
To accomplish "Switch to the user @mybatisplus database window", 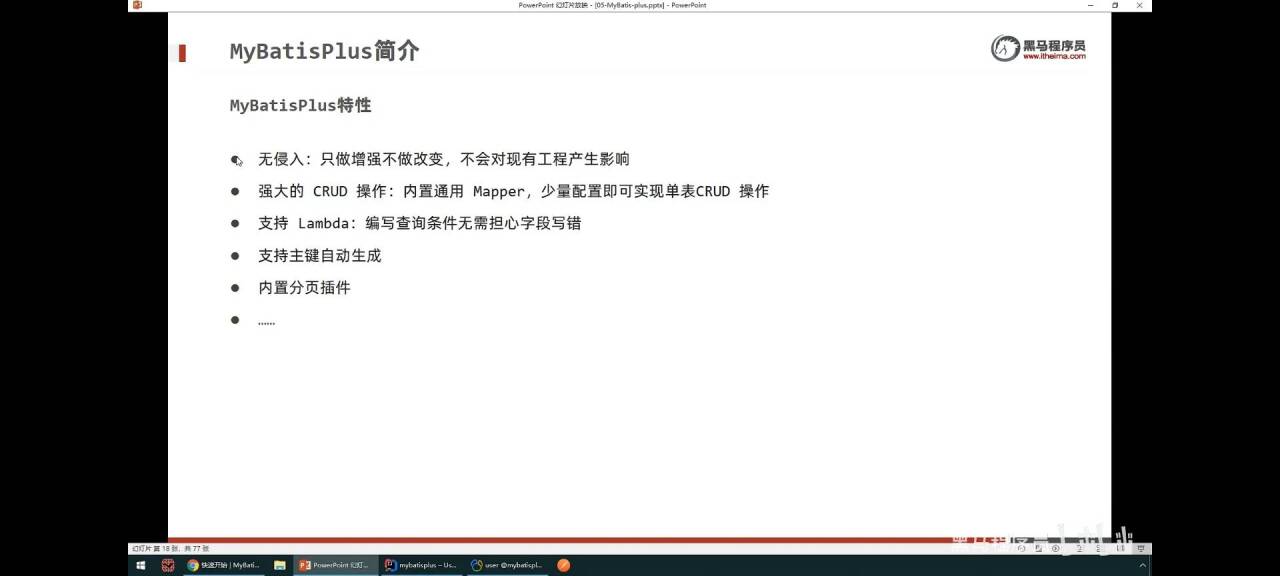I will pyautogui.click(x=507, y=565).
